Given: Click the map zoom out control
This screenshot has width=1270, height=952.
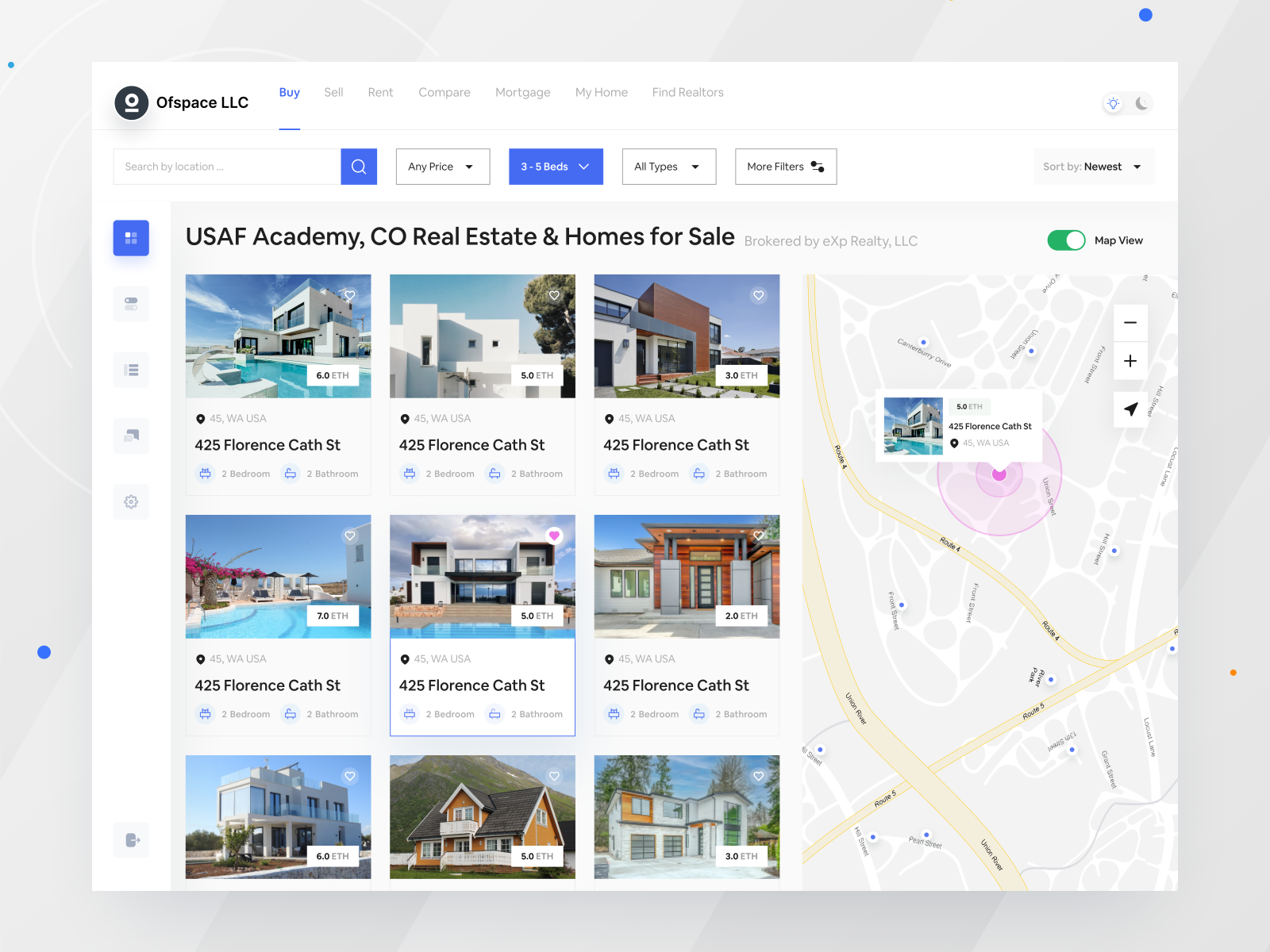Looking at the screenshot, I should [1130, 322].
